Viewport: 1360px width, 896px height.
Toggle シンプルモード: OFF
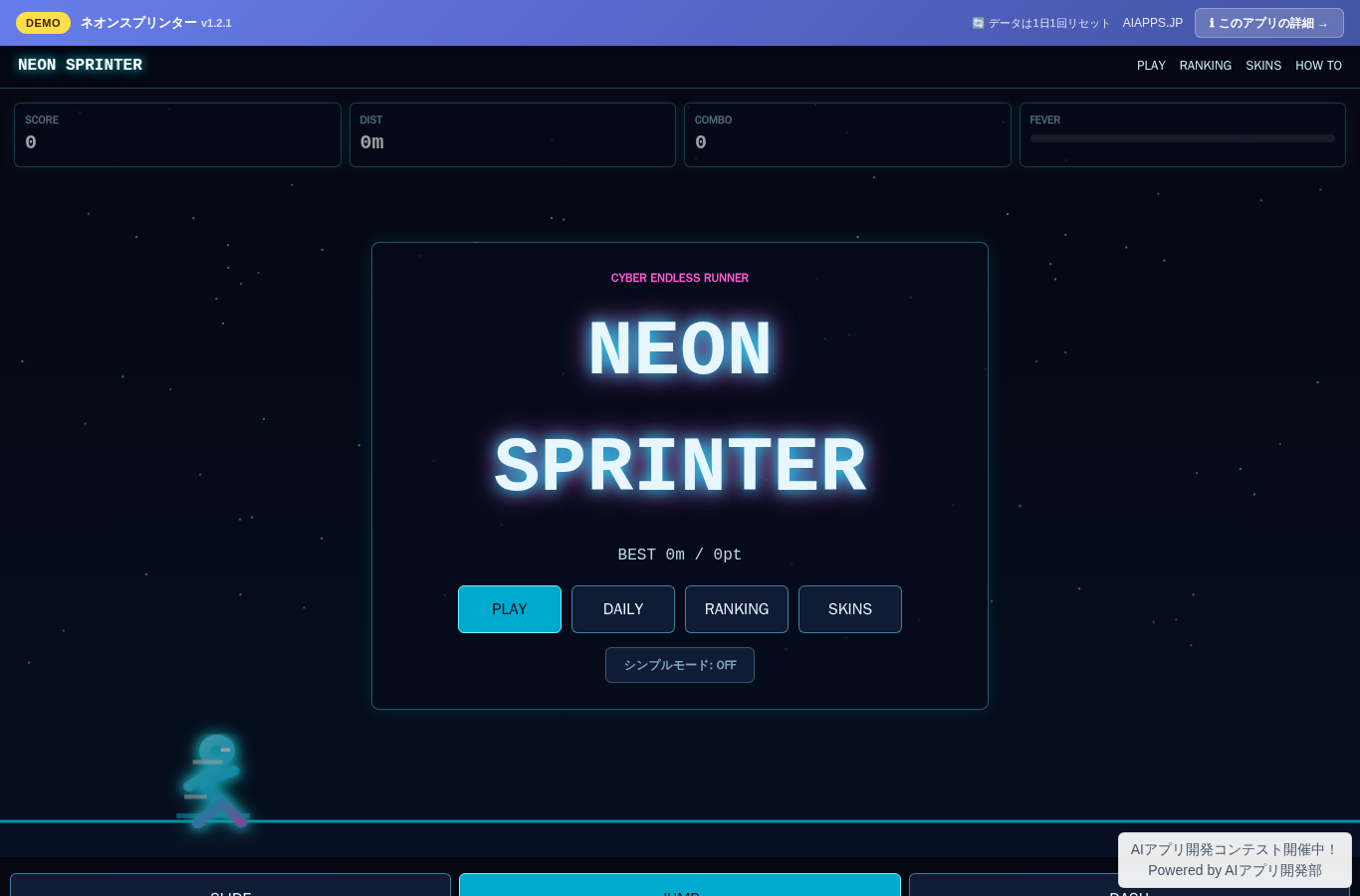(680, 665)
